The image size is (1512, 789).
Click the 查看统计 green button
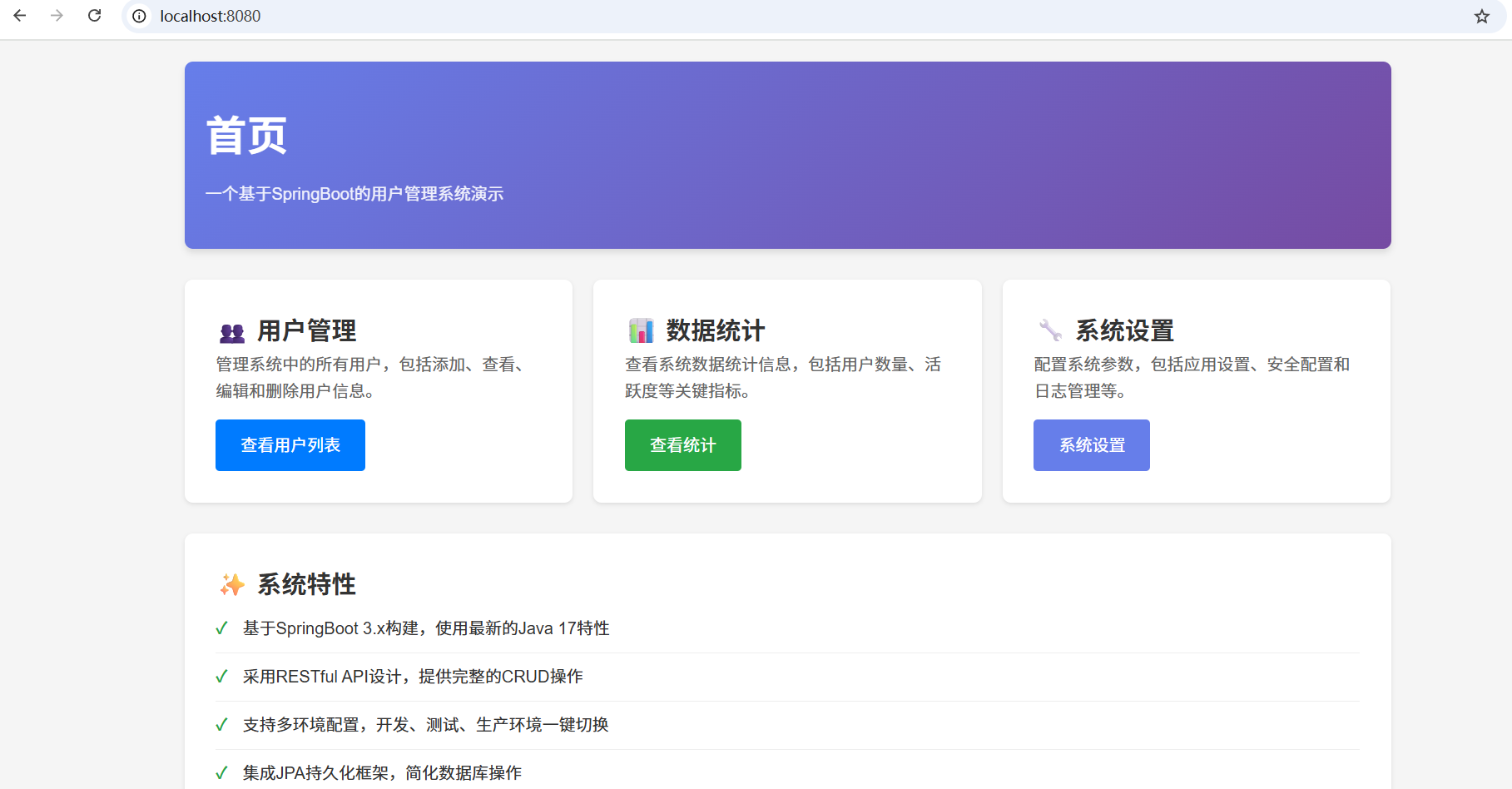(682, 444)
